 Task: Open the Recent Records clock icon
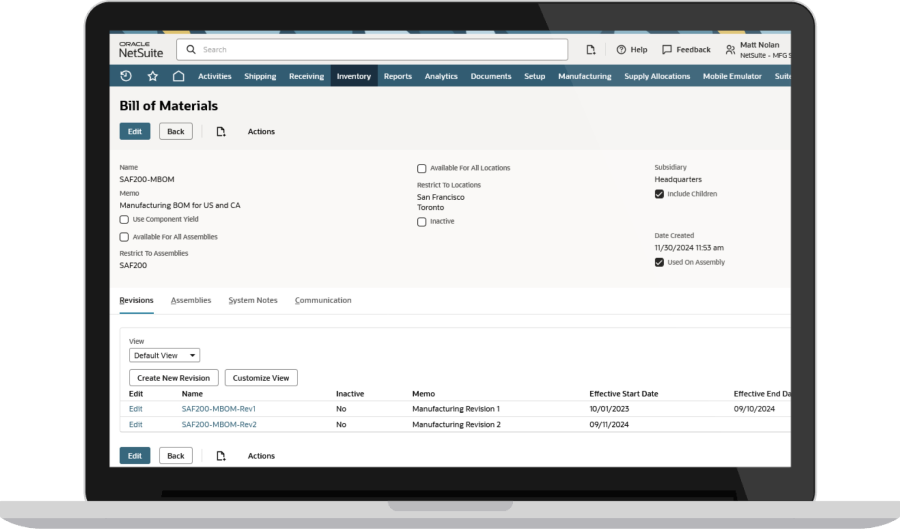(126, 76)
